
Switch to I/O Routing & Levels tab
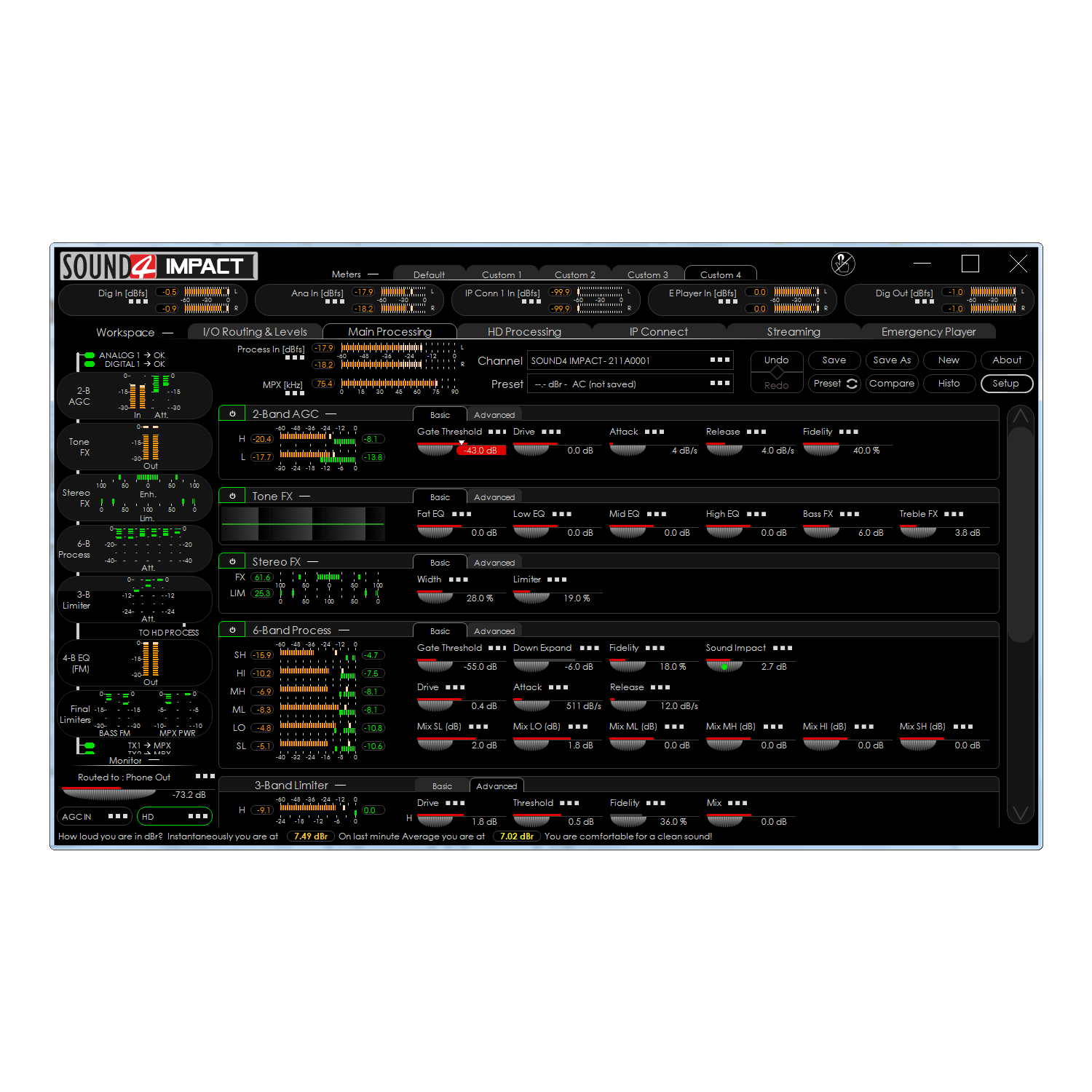255,332
